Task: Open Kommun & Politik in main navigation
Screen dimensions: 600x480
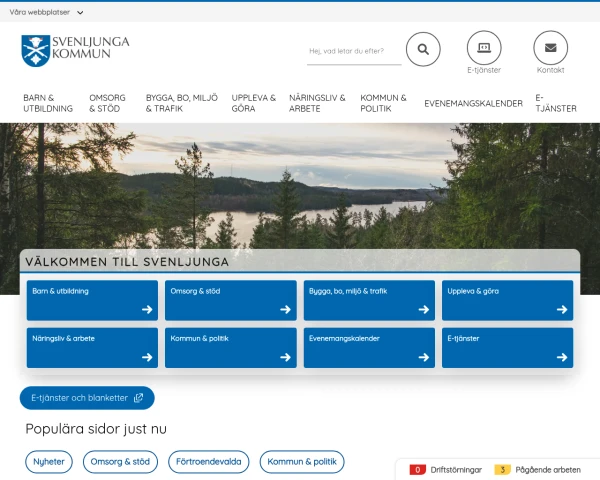Action: [383, 103]
